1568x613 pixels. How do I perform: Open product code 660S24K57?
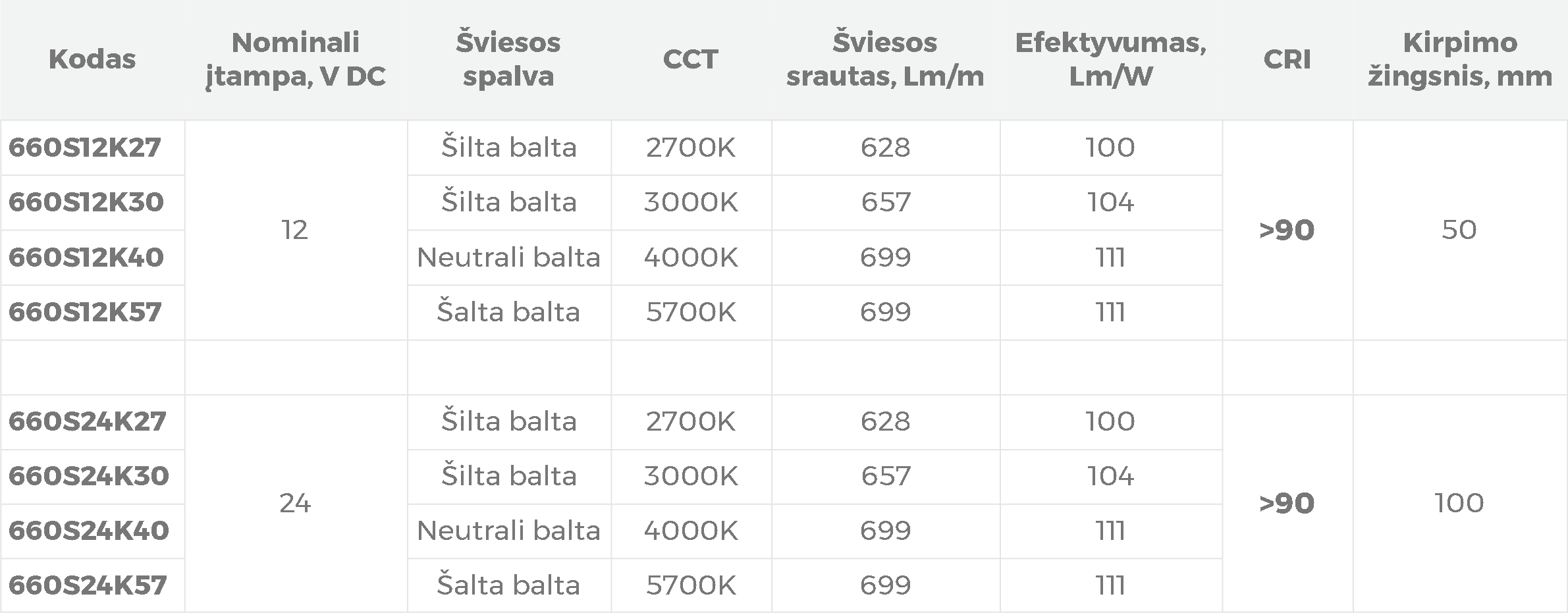87,585
